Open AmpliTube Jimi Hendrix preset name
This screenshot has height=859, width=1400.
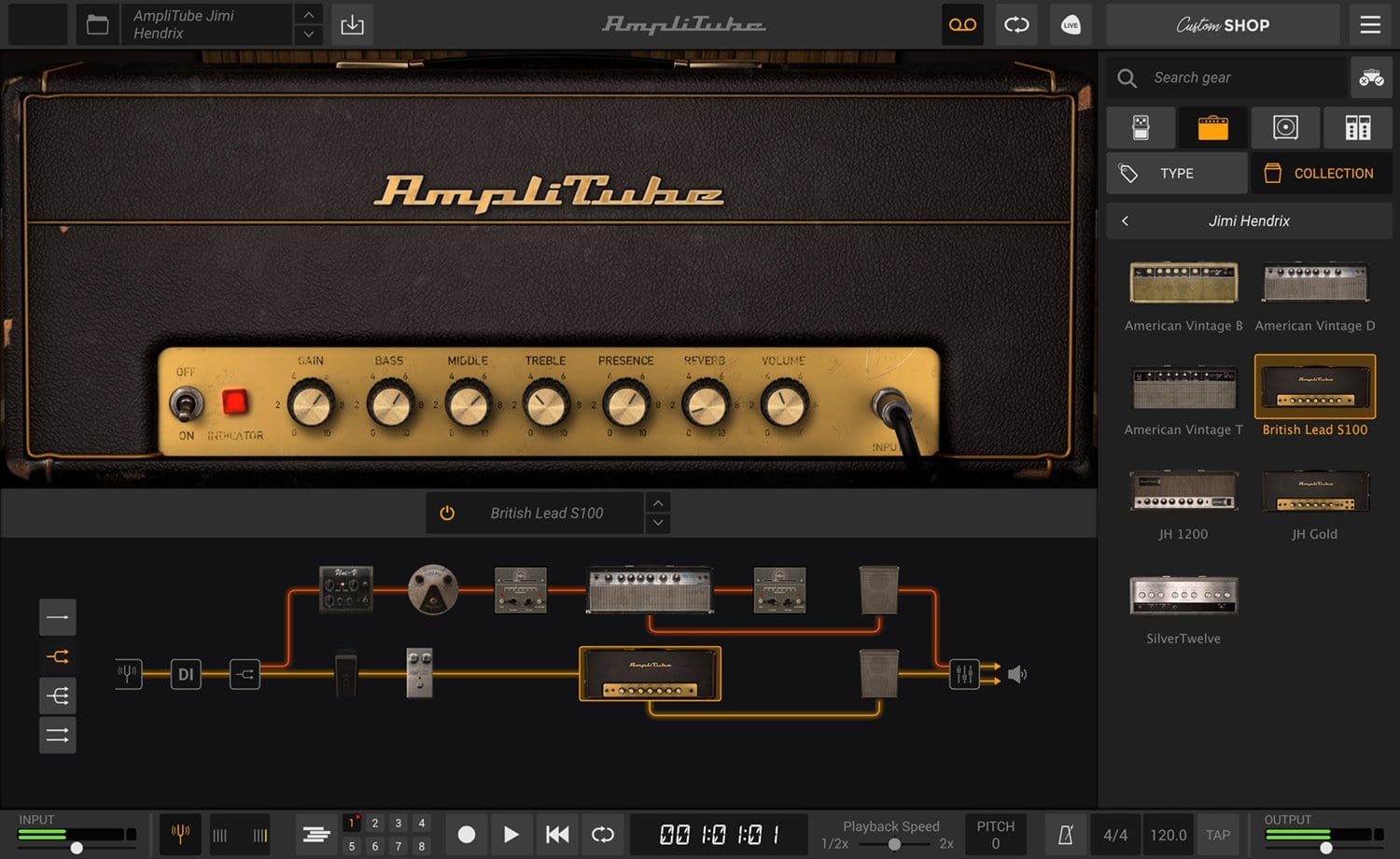pos(205,25)
